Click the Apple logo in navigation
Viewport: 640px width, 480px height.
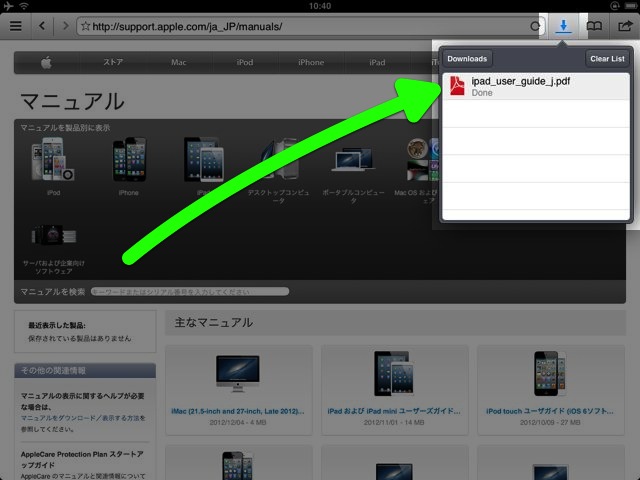click(x=46, y=62)
